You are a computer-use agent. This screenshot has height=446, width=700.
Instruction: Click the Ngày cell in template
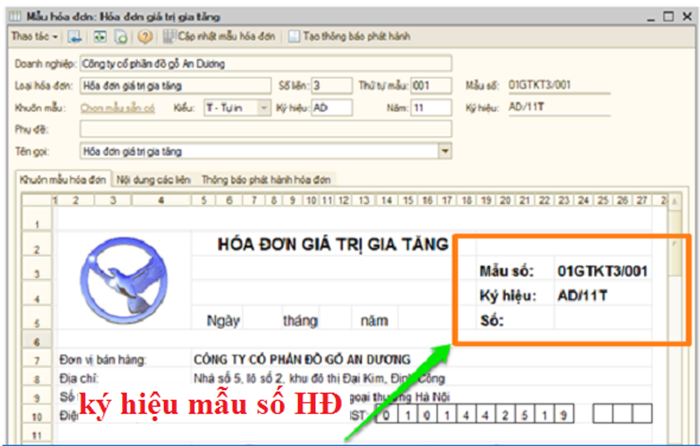coord(223,321)
